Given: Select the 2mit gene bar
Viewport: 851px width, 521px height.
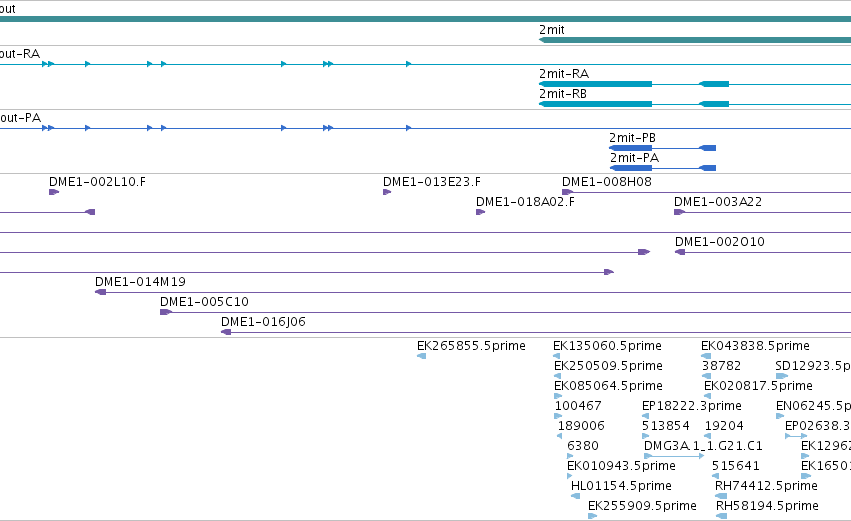Looking at the screenshot, I should pos(695,40).
